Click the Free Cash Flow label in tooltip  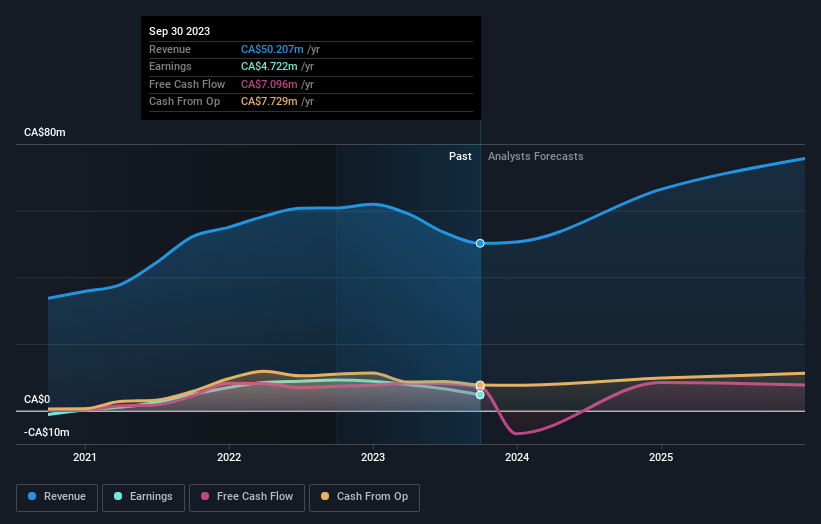[x=187, y=84]
